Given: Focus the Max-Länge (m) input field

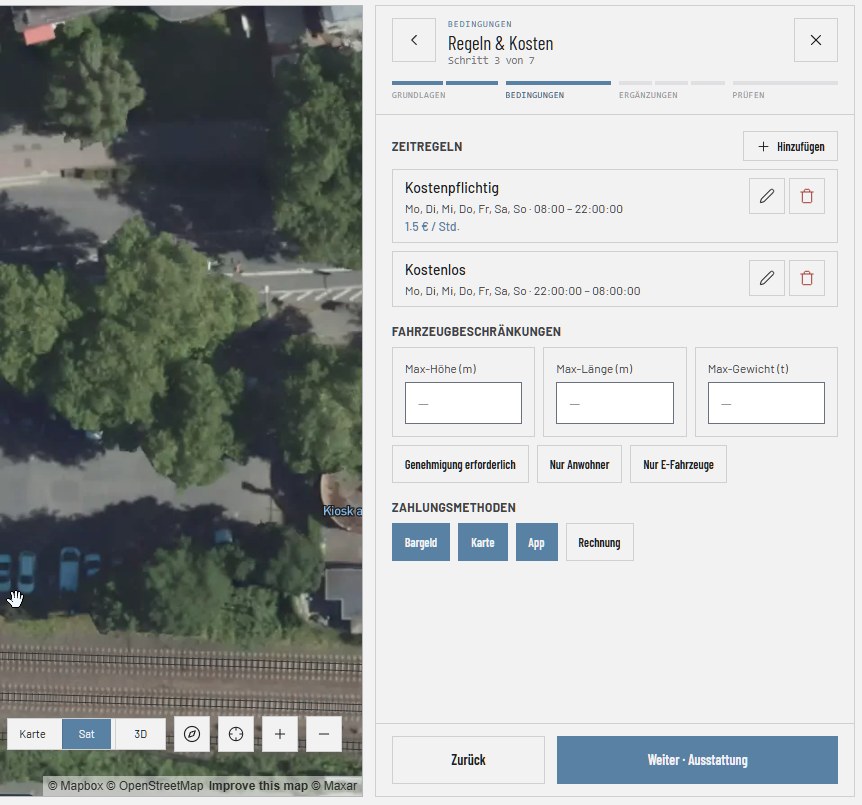Looking at the screenshot, I should pyautogui.click(x=615, y=403).
